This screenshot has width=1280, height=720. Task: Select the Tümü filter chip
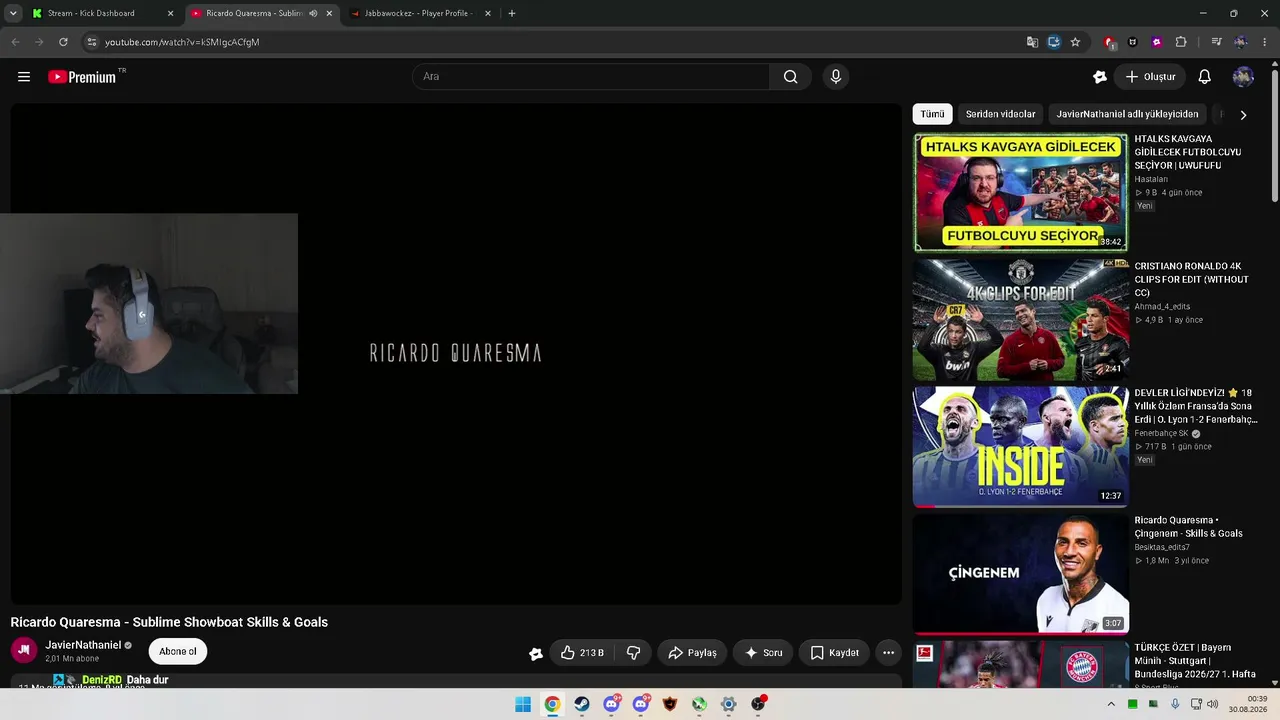pyautogui.click(x=932, y=114)
